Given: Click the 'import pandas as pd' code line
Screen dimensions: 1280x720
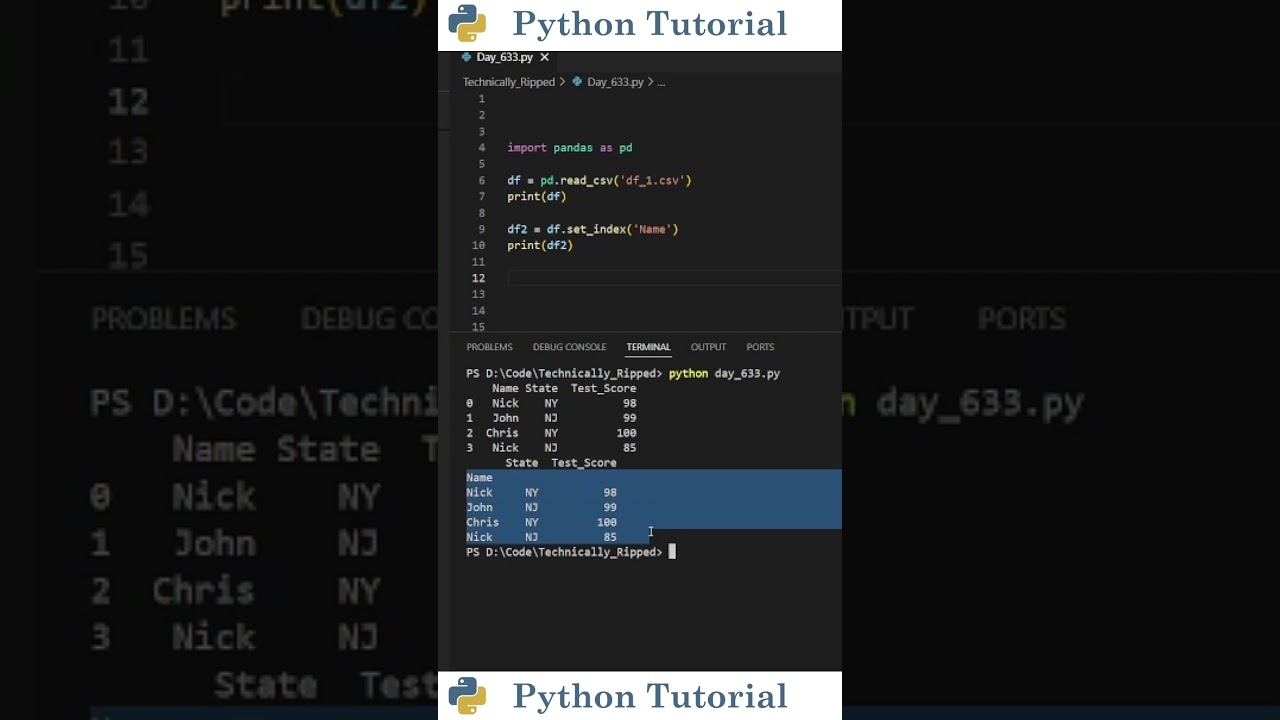Looking at the screenshot, I should click(570, 148).
